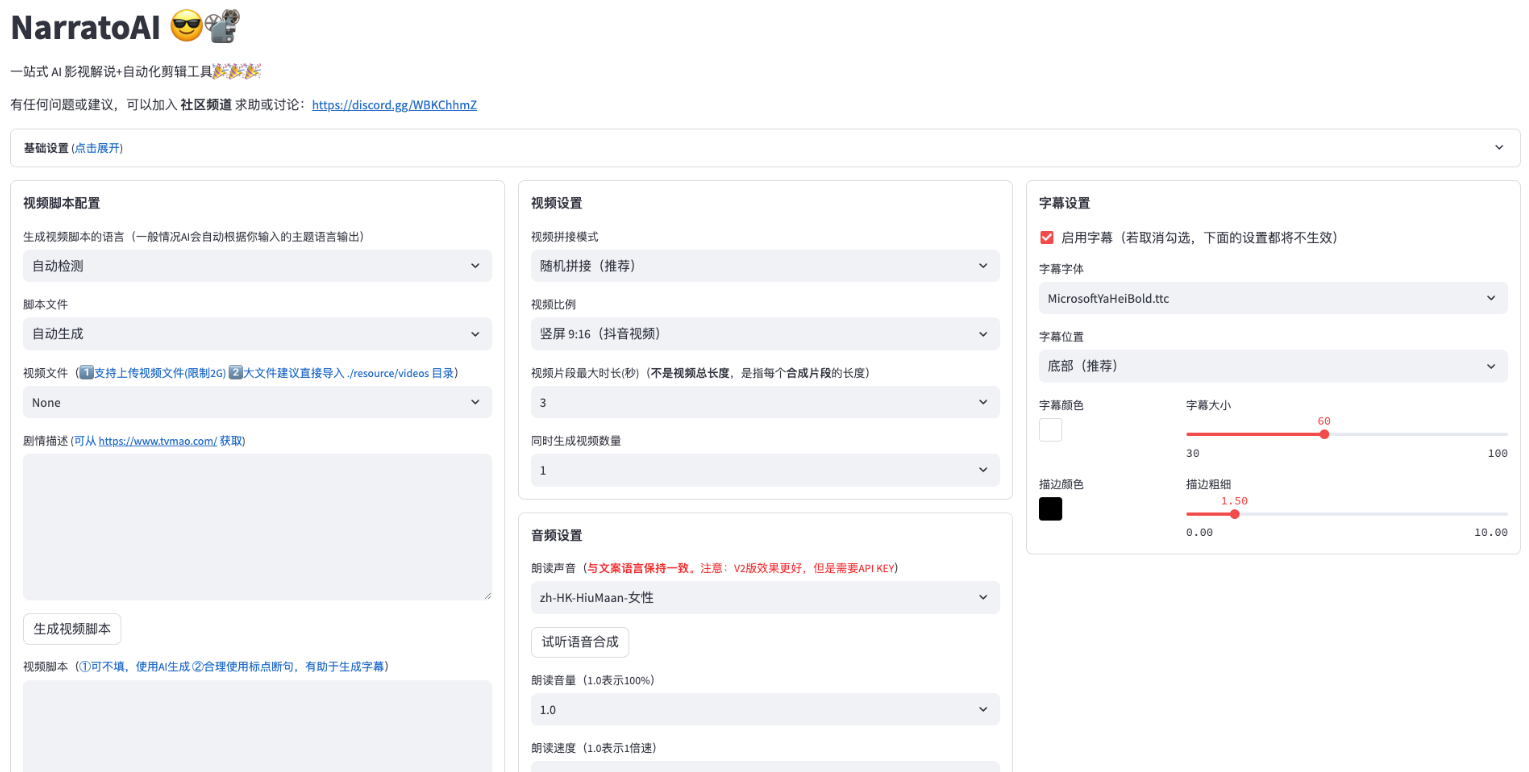Click the 字幕设置 heading

pyautogui.click(x=1064, y=203)
